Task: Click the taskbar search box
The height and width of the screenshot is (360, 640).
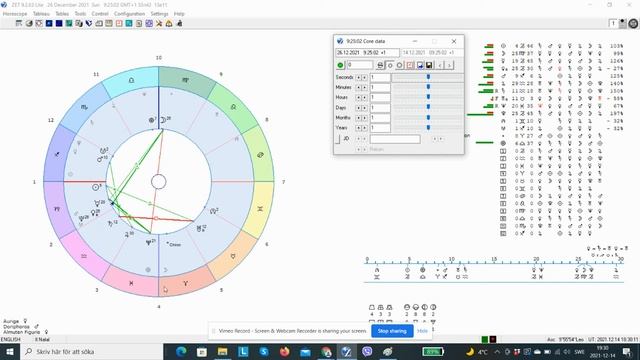Action: [92, 351]
